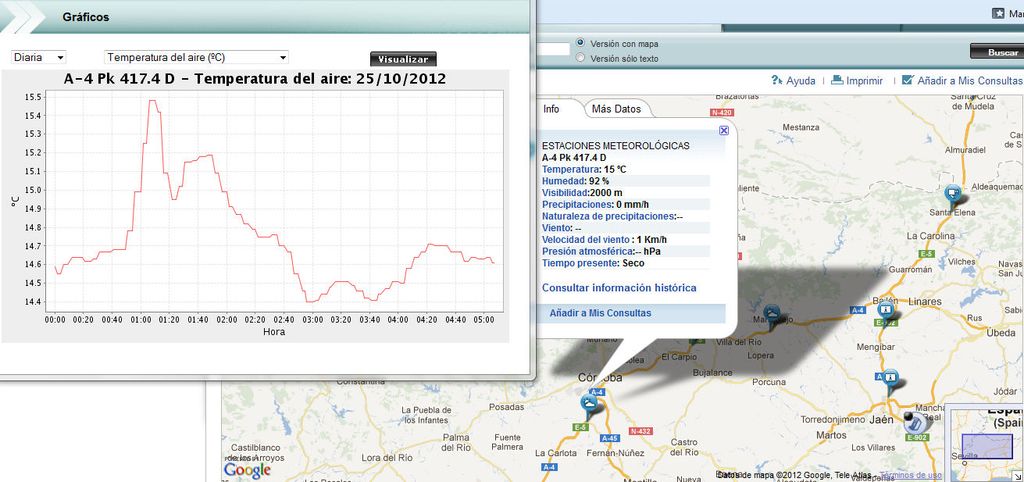This screenshot has height=482, width=1024.
Task: Click the Mestanza label on the map
Action: [x=800, y=127]
